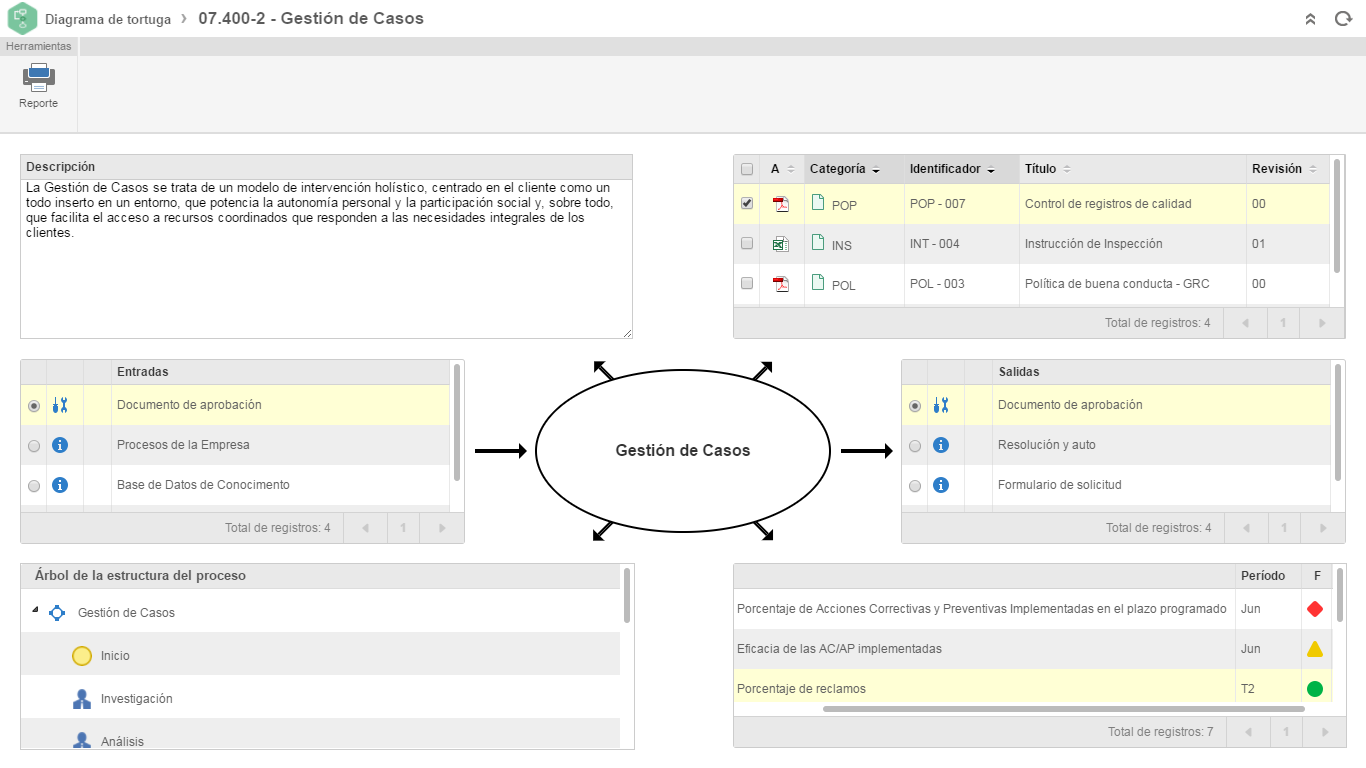Select 'Eficacia de las AC/AP implementadas' row
1366x768 pixels.
[1032, 649]
